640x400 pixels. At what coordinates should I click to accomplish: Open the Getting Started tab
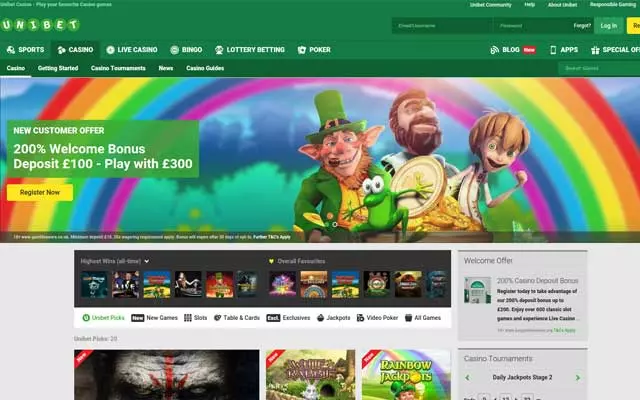click(x=59, y=68)
